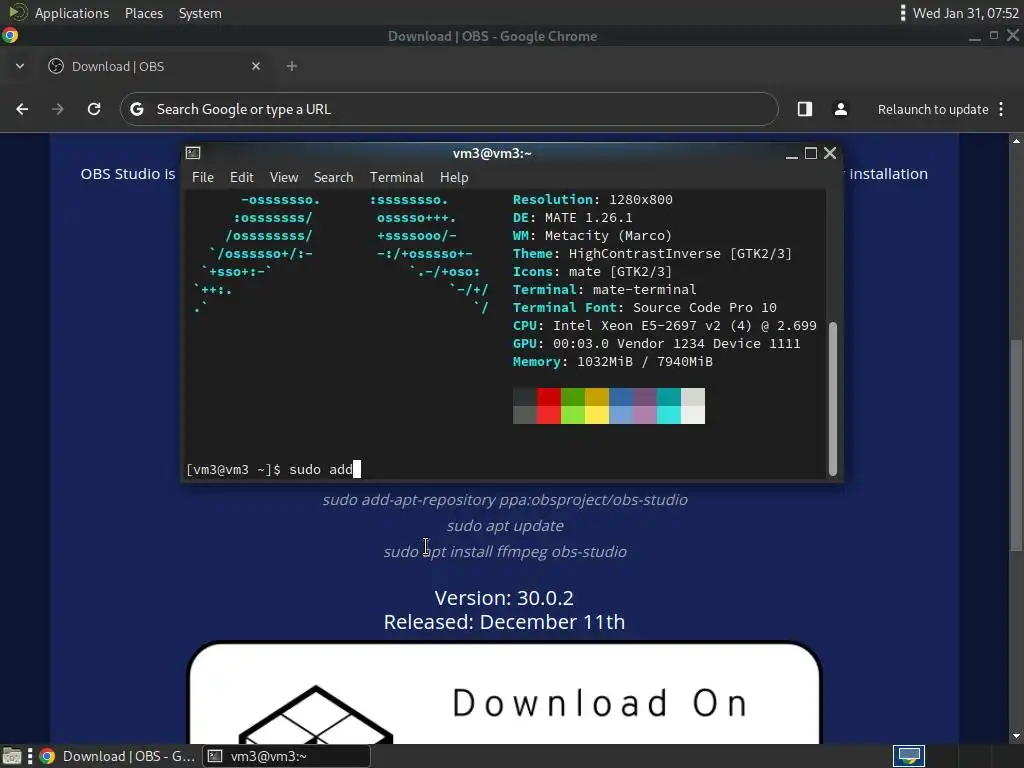Click the Google icon in address bar
Screen dimensions: 1024x768
coord(136,109)
